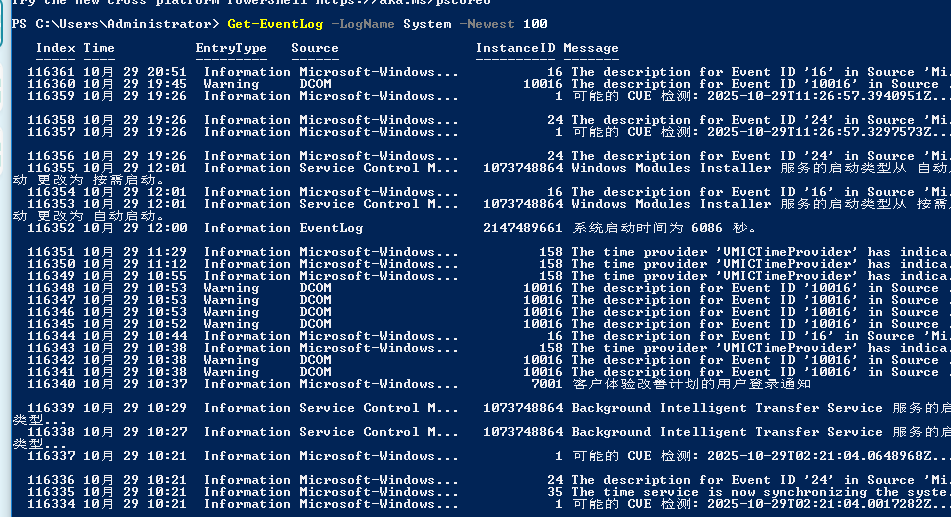Click the InstanceID column header
This screenshot has width=951, height=517.
[515, 48]
